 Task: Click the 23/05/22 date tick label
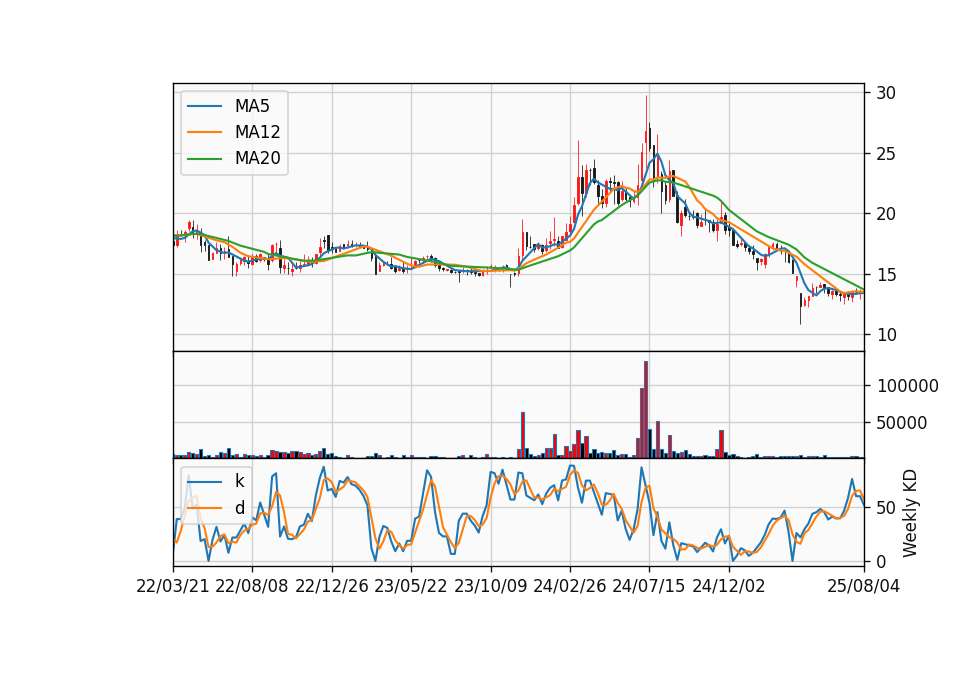coord(411,586)
